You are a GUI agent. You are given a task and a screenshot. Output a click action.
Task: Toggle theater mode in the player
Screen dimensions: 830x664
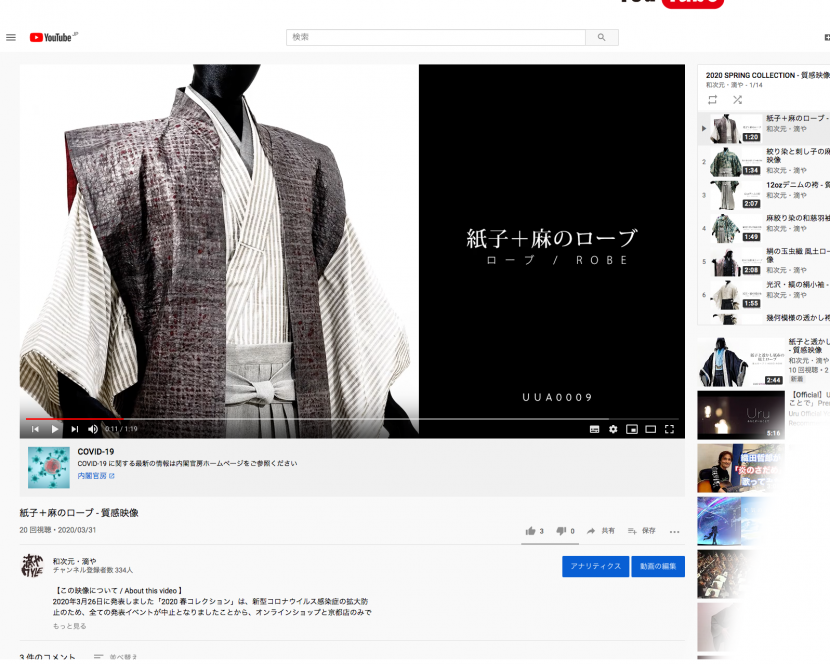(651, 429)
